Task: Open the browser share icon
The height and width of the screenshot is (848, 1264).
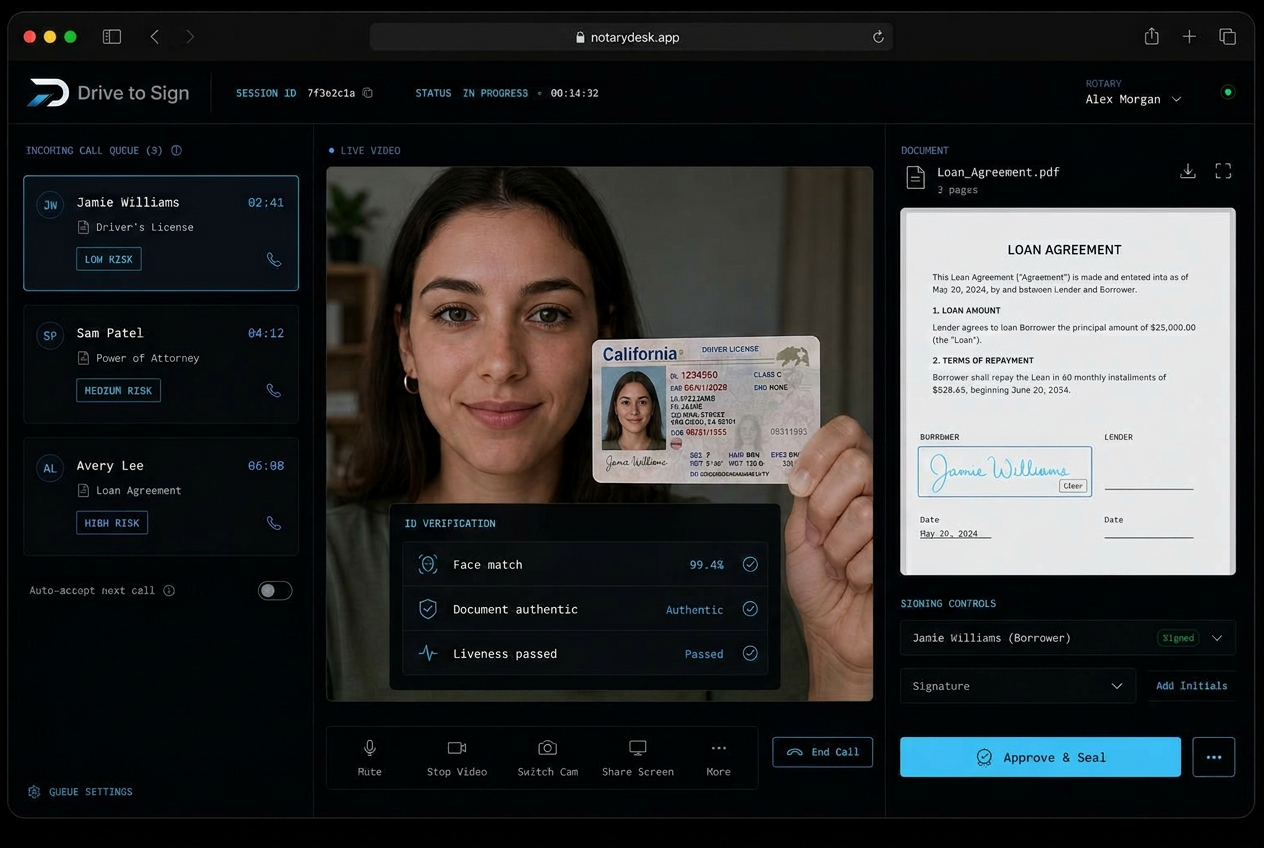Action: coord(1152,37)
